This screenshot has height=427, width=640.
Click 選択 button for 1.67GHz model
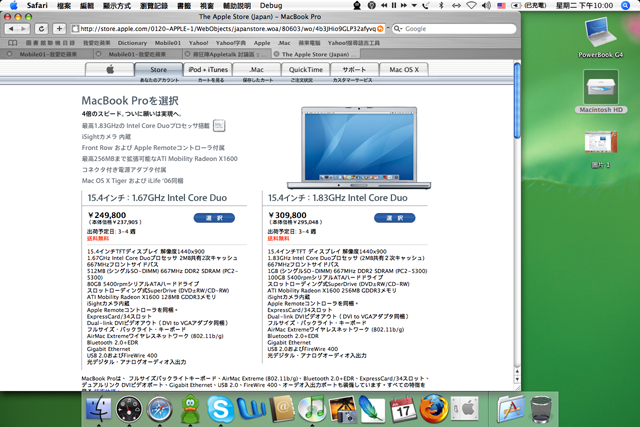coord(214,218)
